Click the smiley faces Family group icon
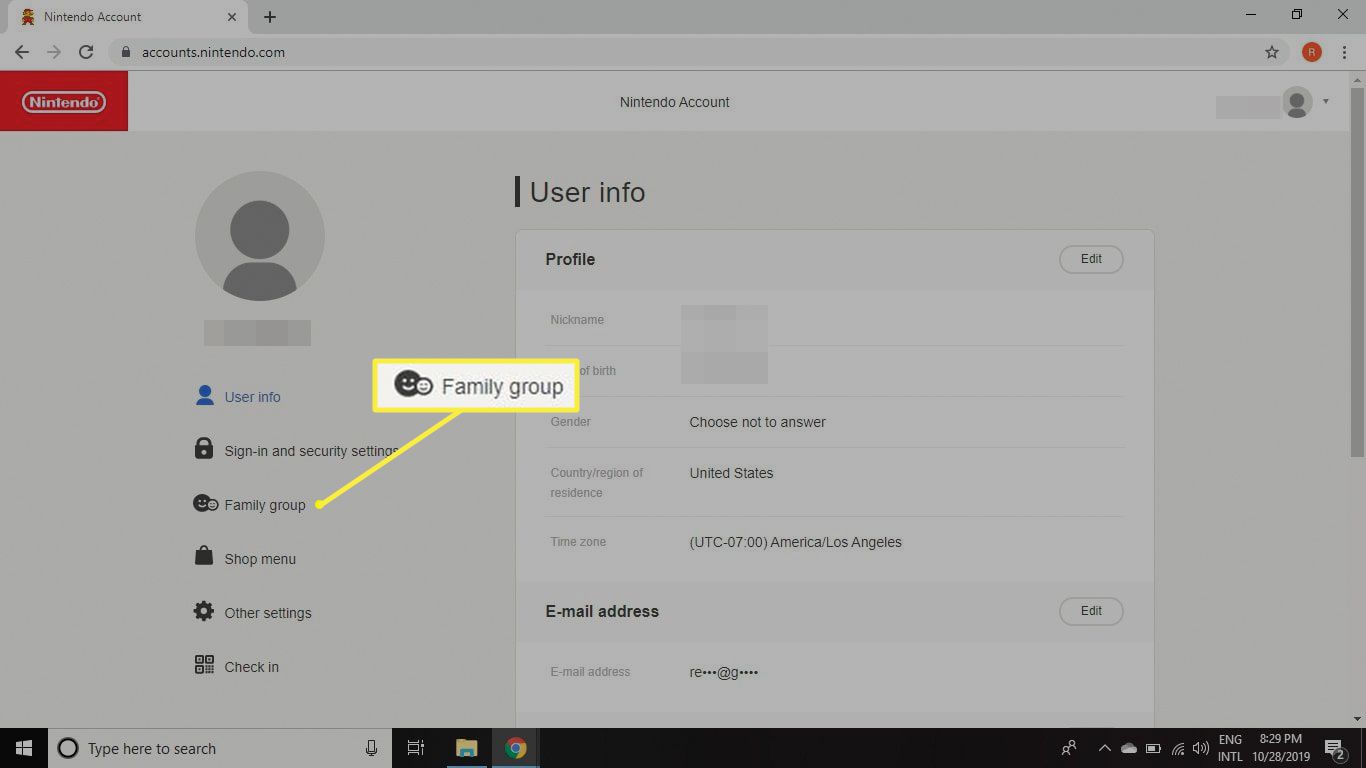Screen dimensions: 1366x768 (x=205, y=504)
